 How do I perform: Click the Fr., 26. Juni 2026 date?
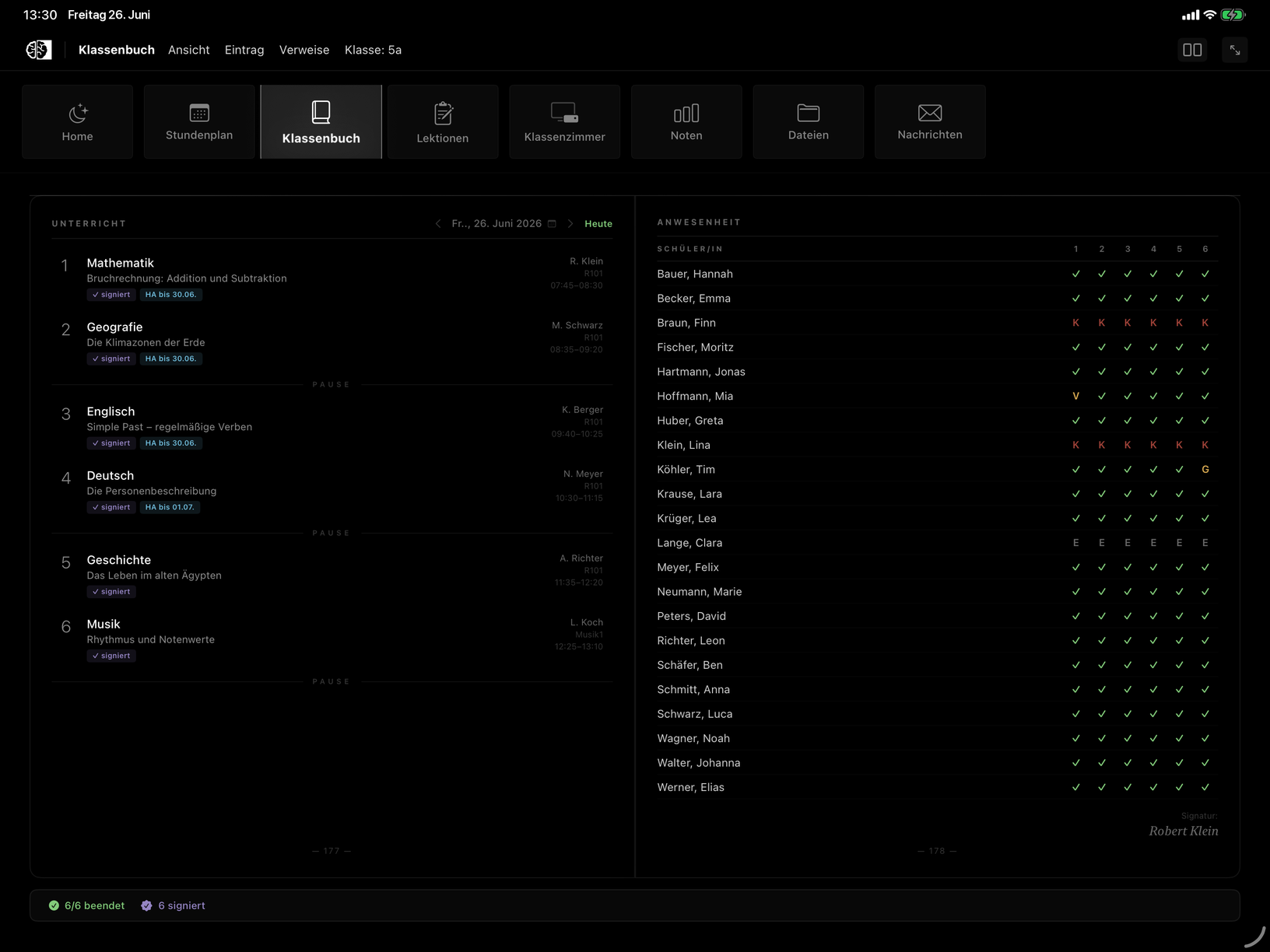click(x=496, y=224)
